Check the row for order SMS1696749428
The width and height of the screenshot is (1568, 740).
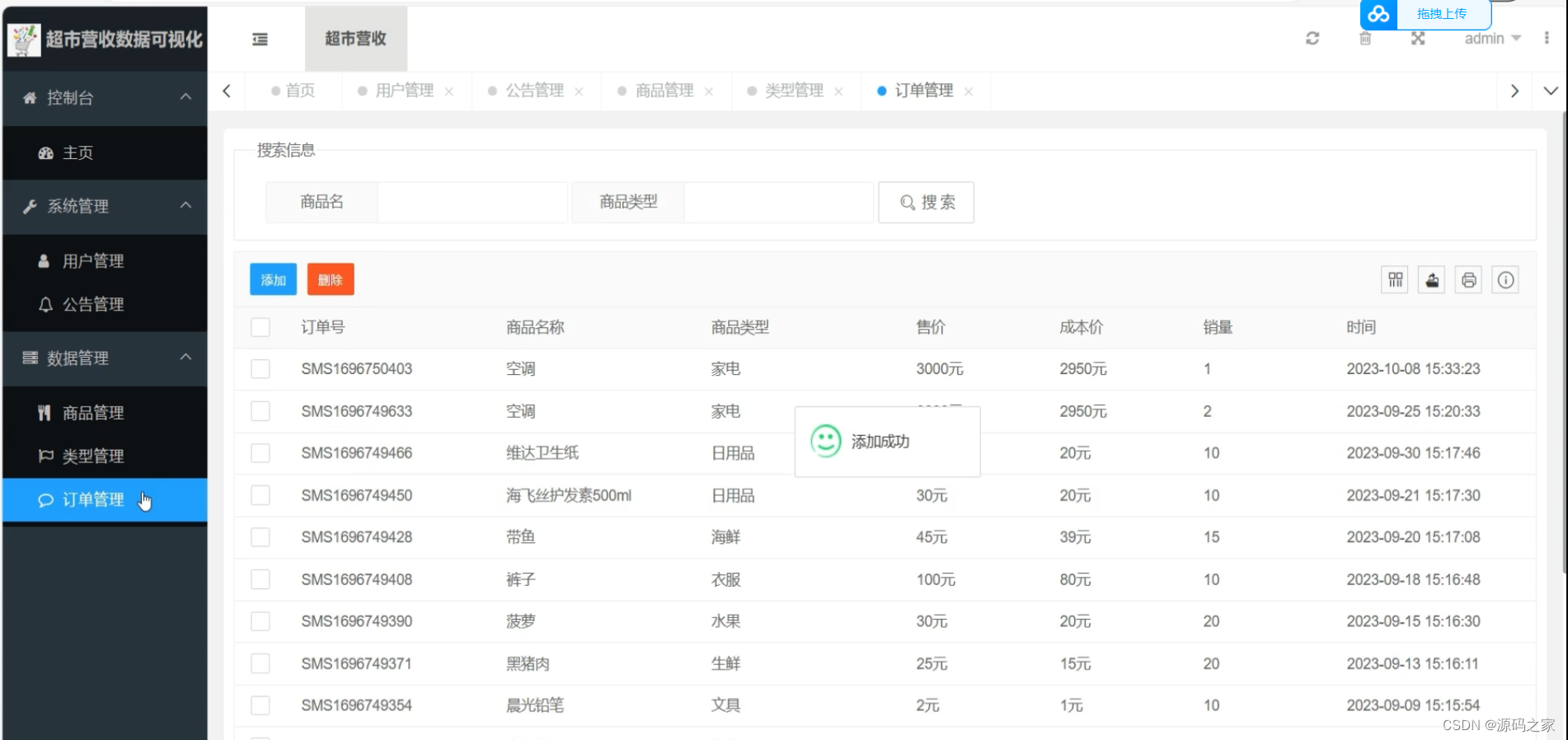pos(261,536)
